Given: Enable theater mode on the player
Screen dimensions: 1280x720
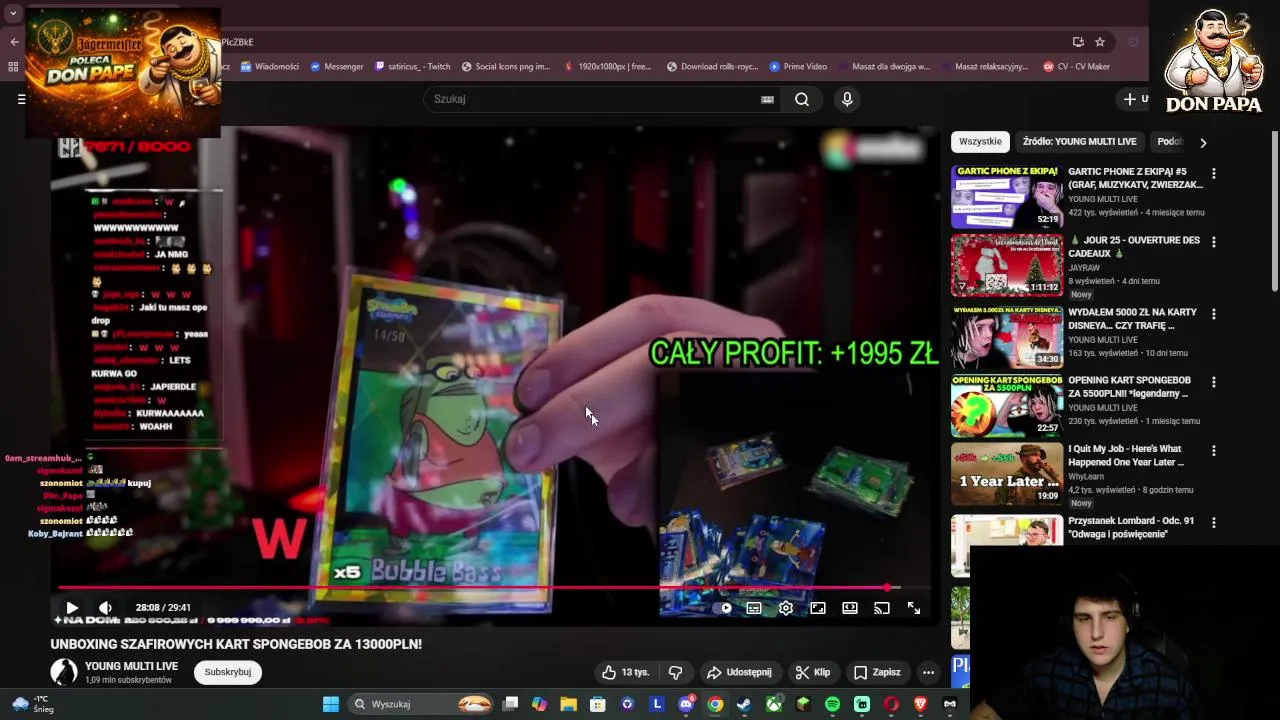Looking at the screenshot, I should pos(850,608).
